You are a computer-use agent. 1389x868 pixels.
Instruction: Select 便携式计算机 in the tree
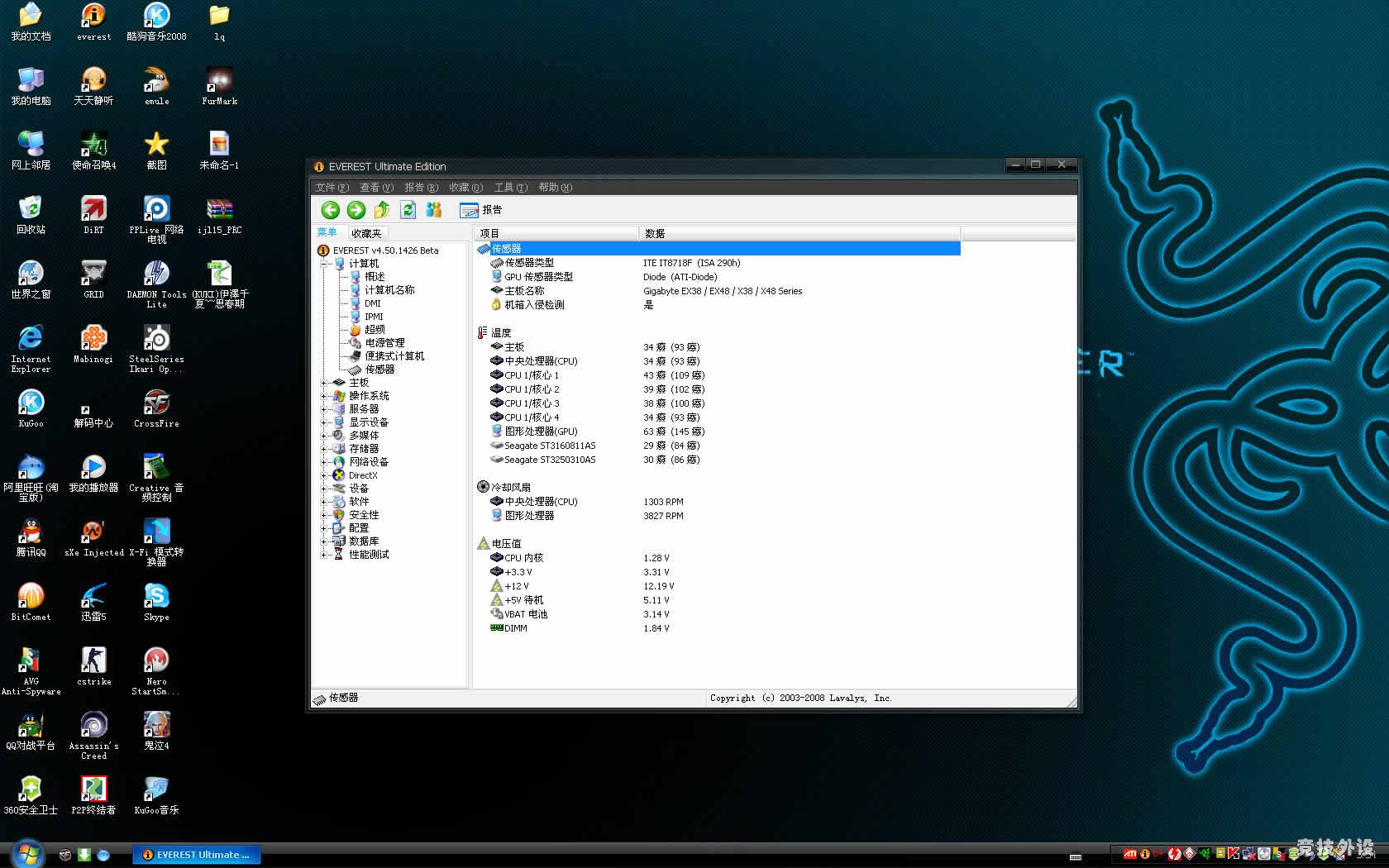point(394,356)
